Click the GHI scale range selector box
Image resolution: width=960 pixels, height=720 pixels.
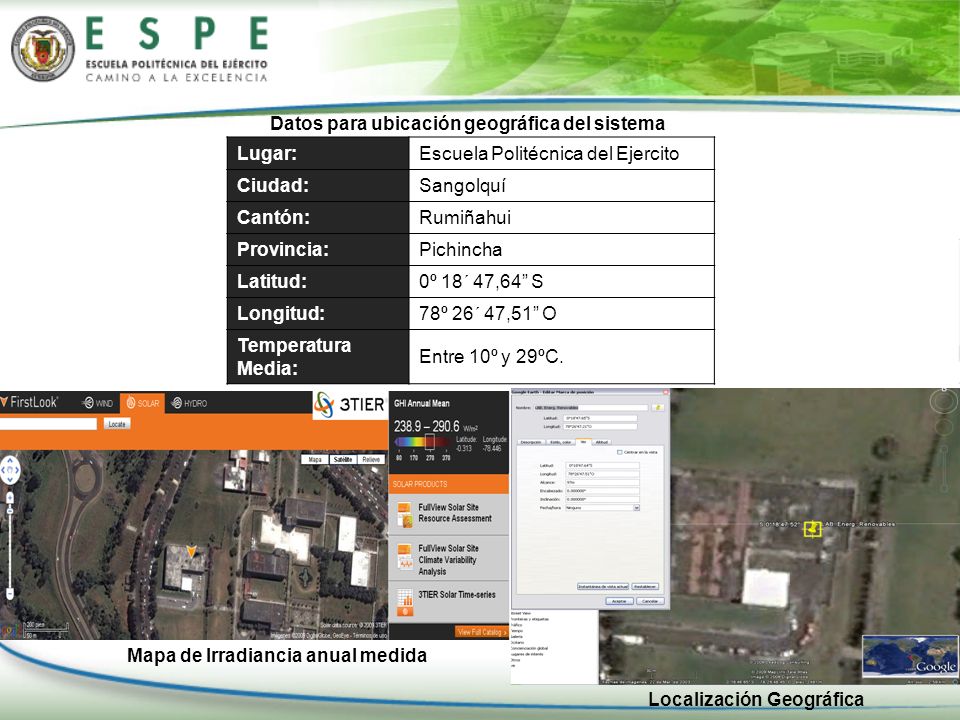click(x=430, y=442)
